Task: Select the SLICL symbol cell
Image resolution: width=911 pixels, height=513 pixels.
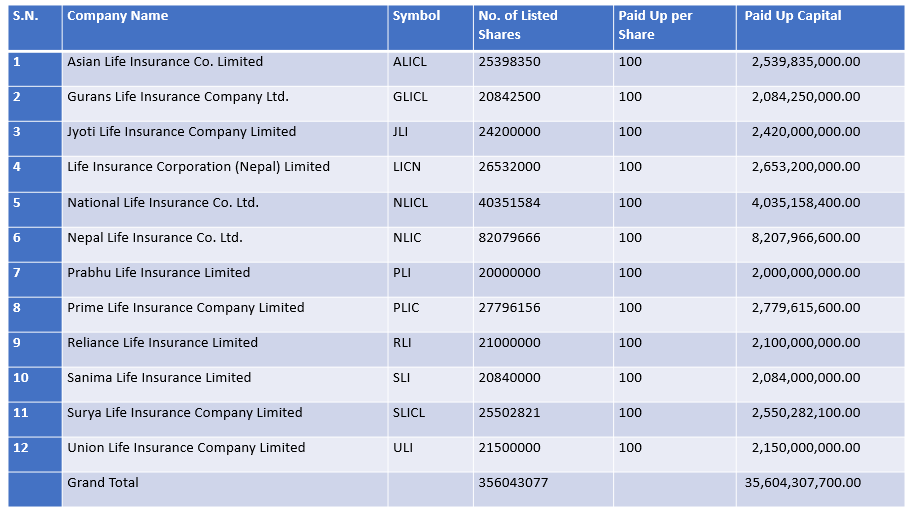Action: coord(409,413)
